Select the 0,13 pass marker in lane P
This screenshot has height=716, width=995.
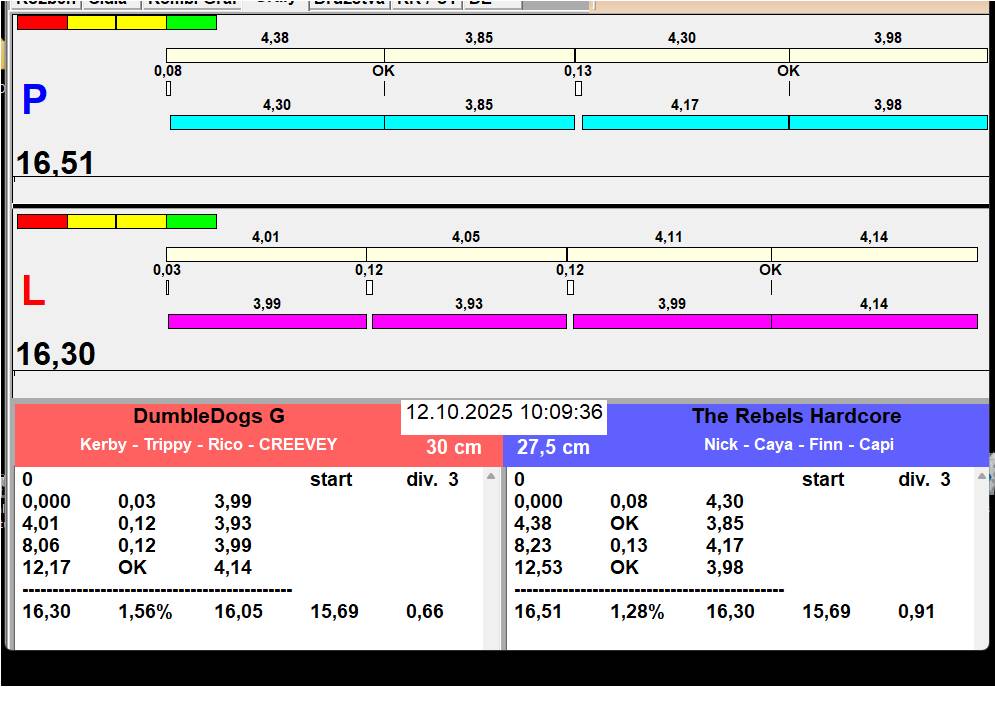pyautogui.click(x=578, y=88)
